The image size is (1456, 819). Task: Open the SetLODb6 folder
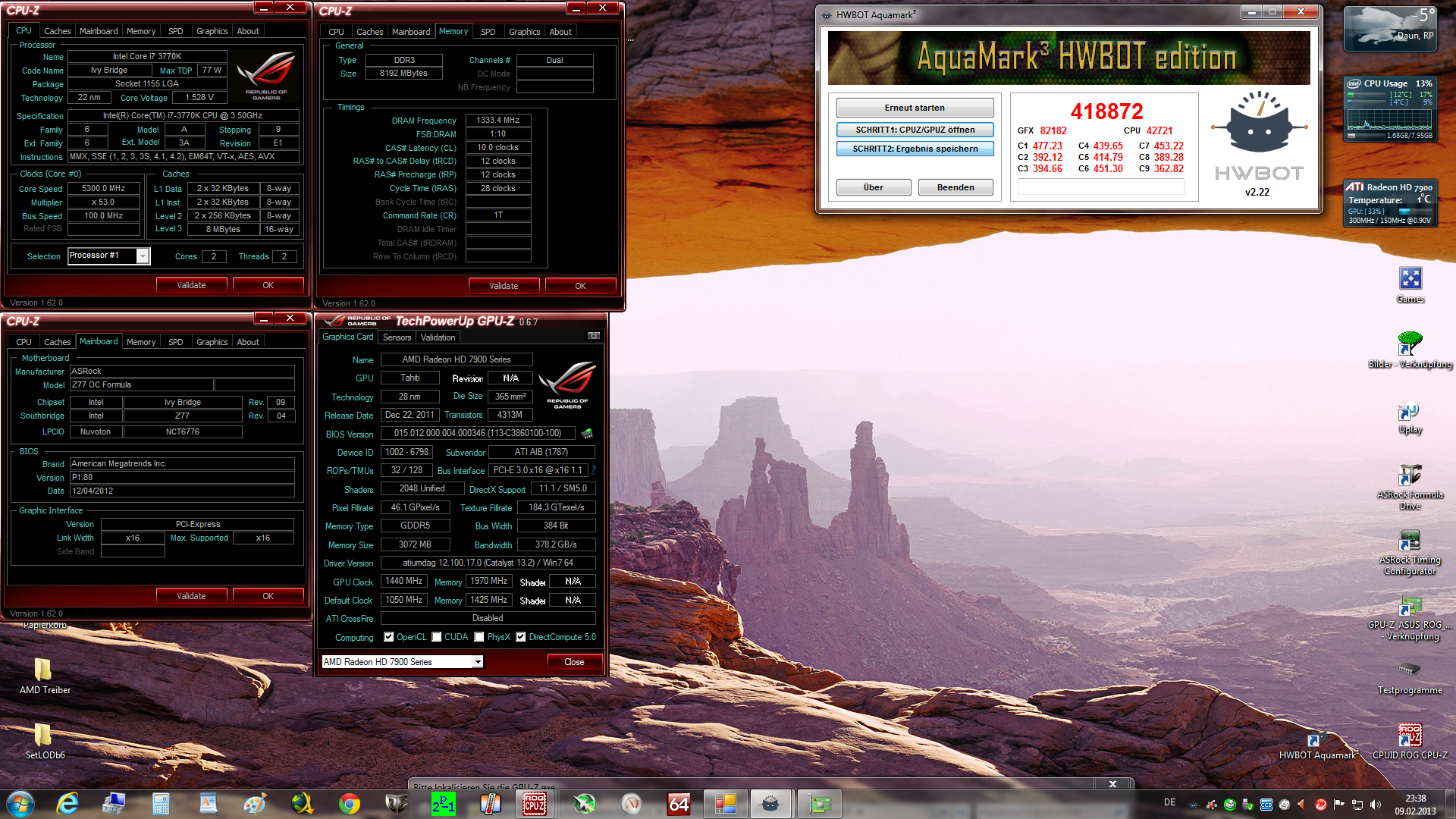pos(45,740)
